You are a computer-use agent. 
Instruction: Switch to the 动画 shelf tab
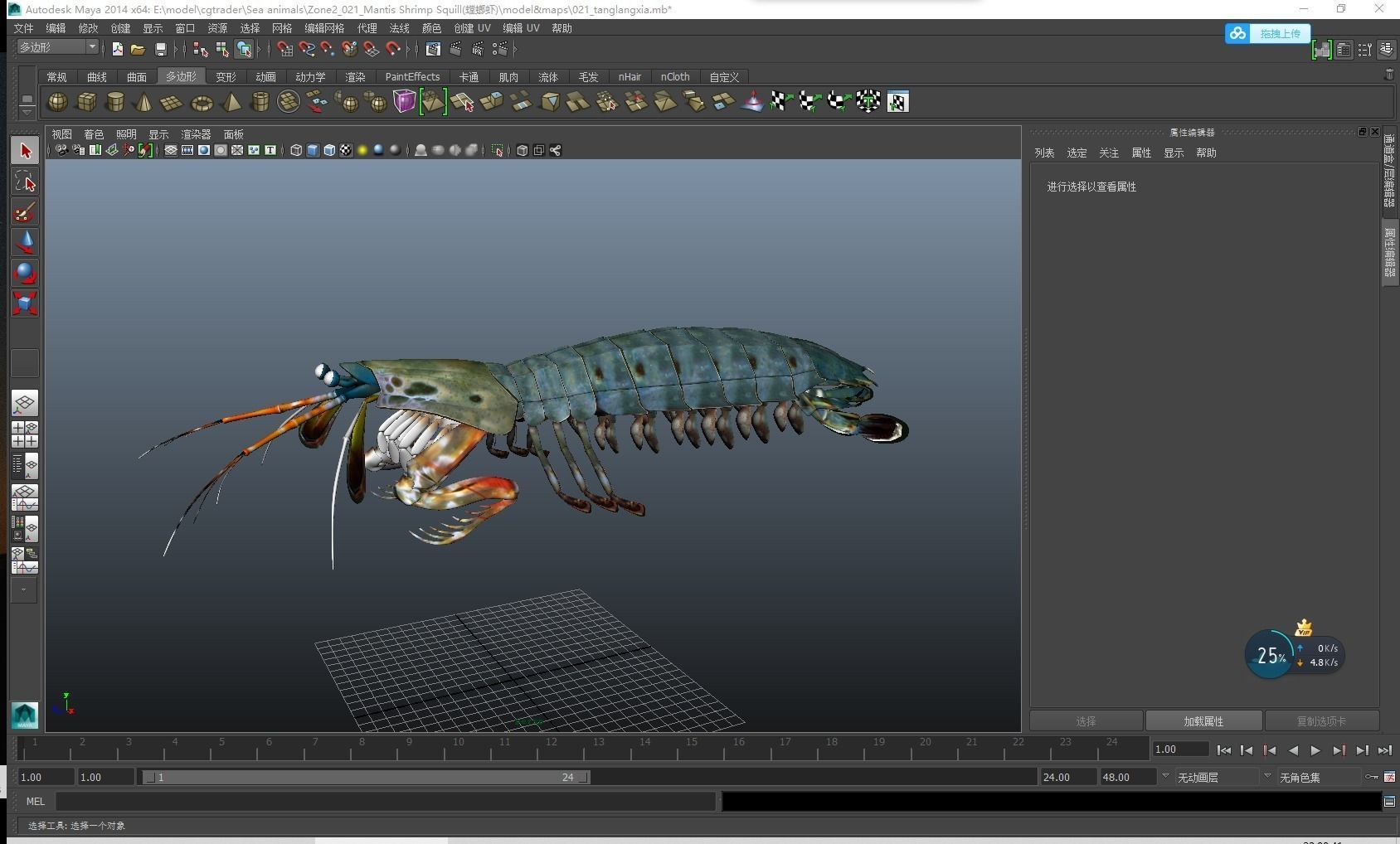(265, 76)
